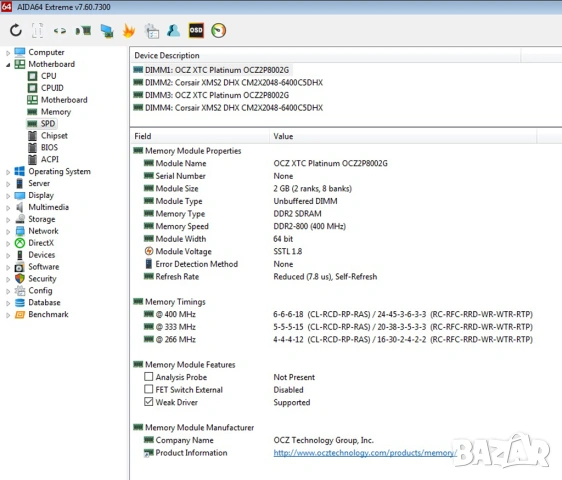The height and width of the screenshot is (480, 562).
Task: Expand the Display node arrow
Action: click(x=8, y=196)
